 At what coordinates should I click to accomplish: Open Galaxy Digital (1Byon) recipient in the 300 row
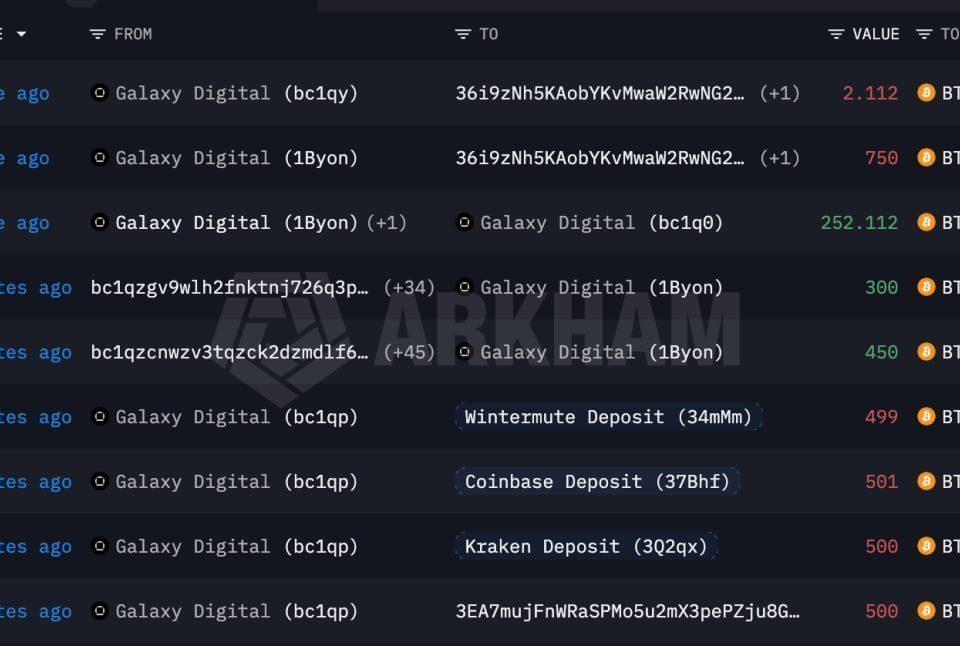point(601,287)
